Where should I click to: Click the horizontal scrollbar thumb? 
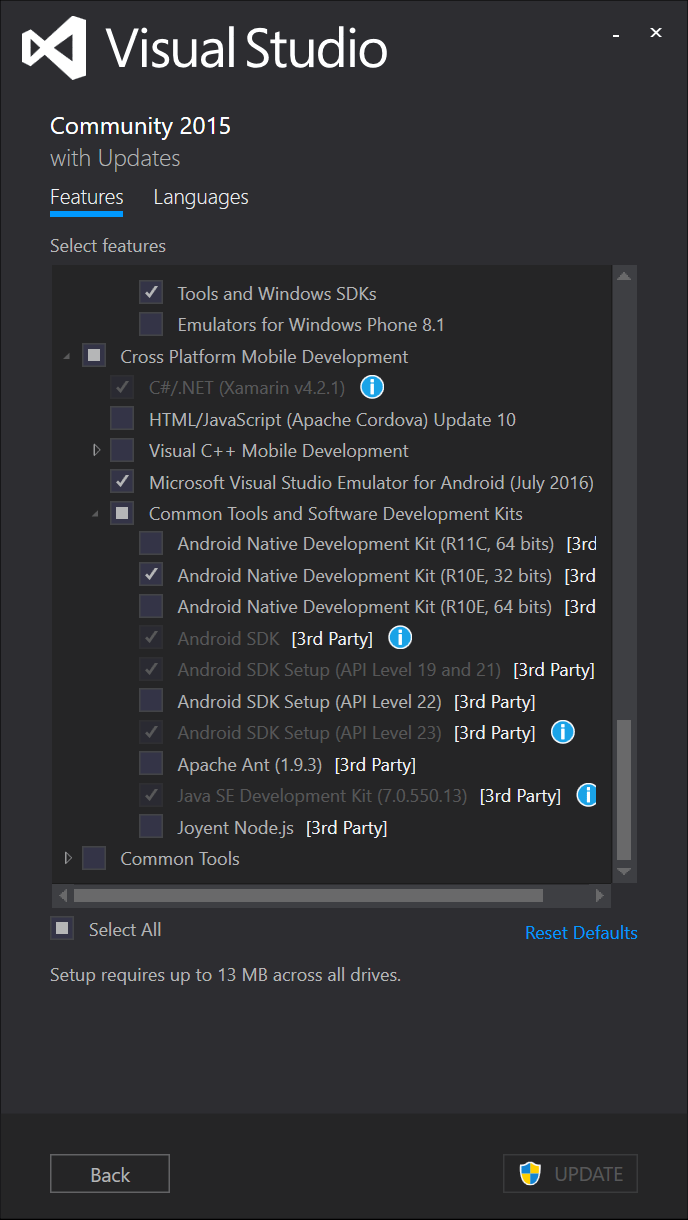click(308, 895)
